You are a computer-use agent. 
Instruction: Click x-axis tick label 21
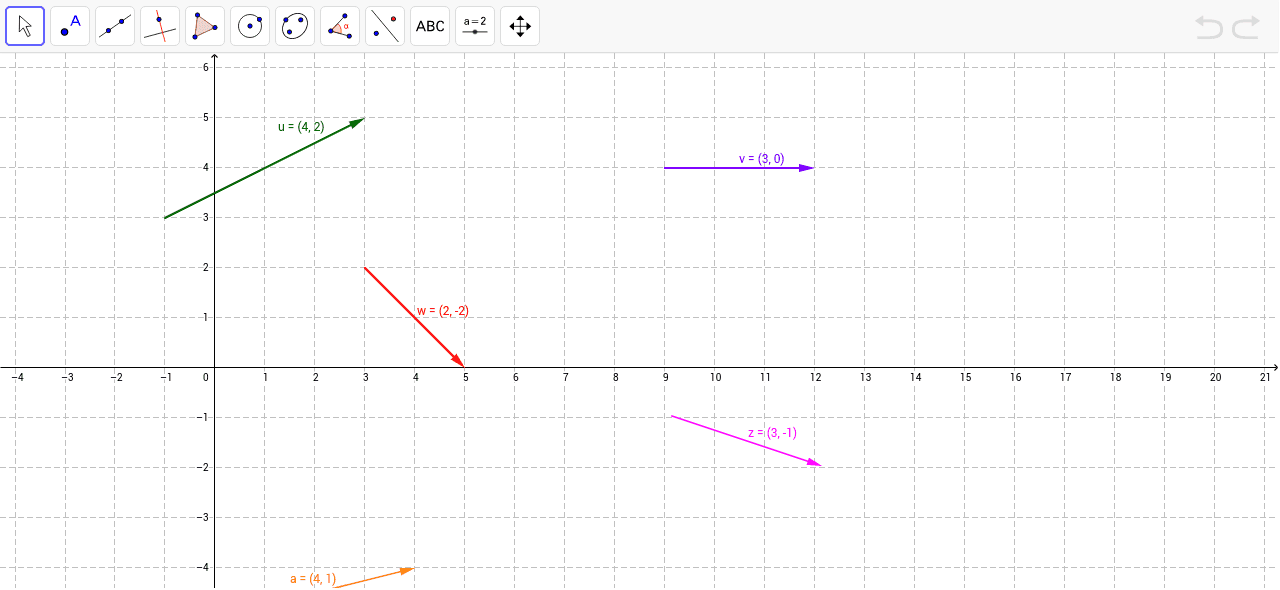coord(1265,377)
